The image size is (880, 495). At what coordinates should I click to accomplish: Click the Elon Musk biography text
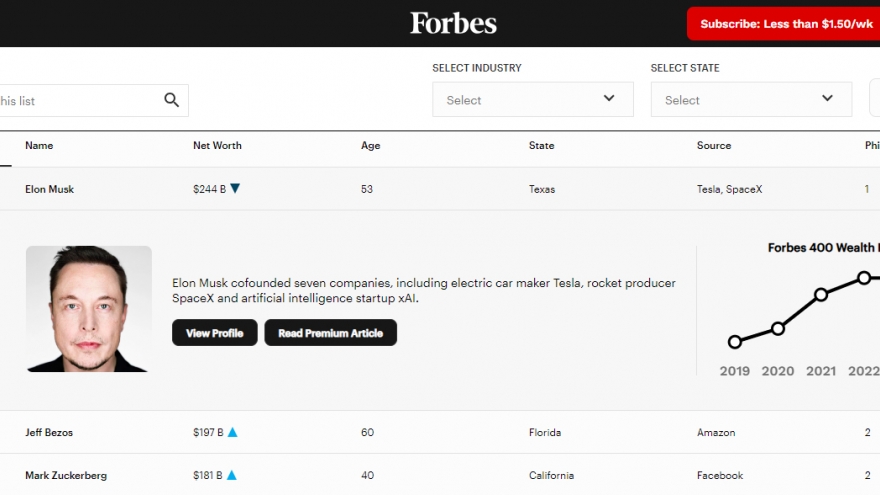(x=424, y=290)
